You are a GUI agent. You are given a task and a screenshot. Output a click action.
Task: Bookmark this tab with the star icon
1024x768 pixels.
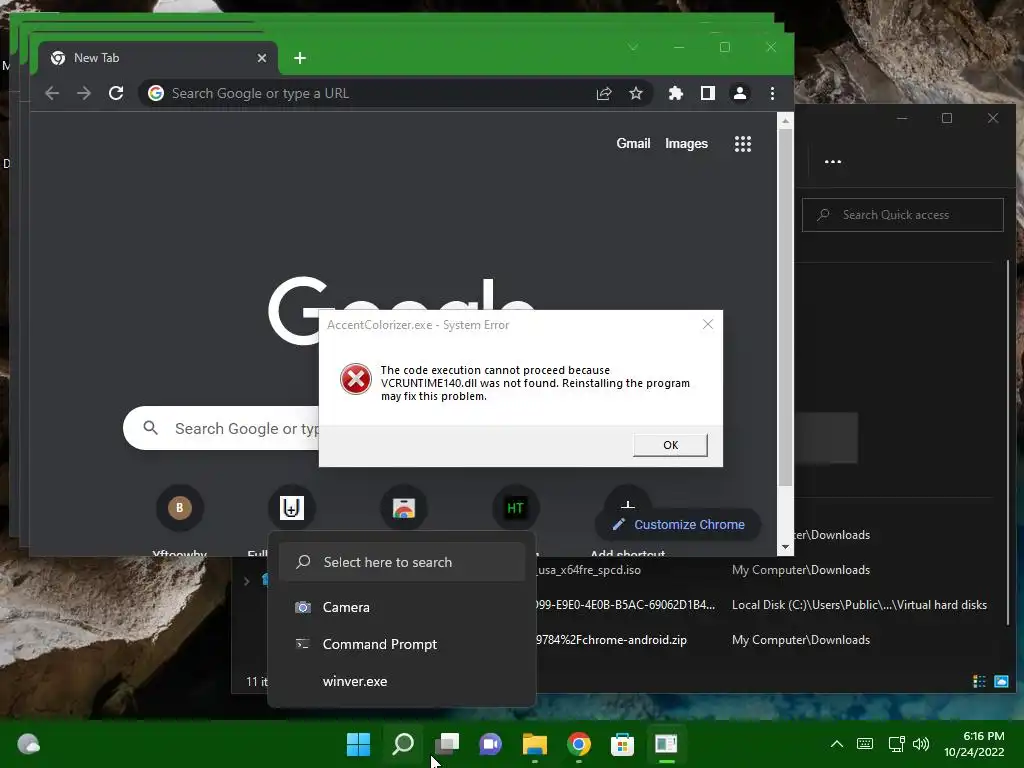point(636,93)
